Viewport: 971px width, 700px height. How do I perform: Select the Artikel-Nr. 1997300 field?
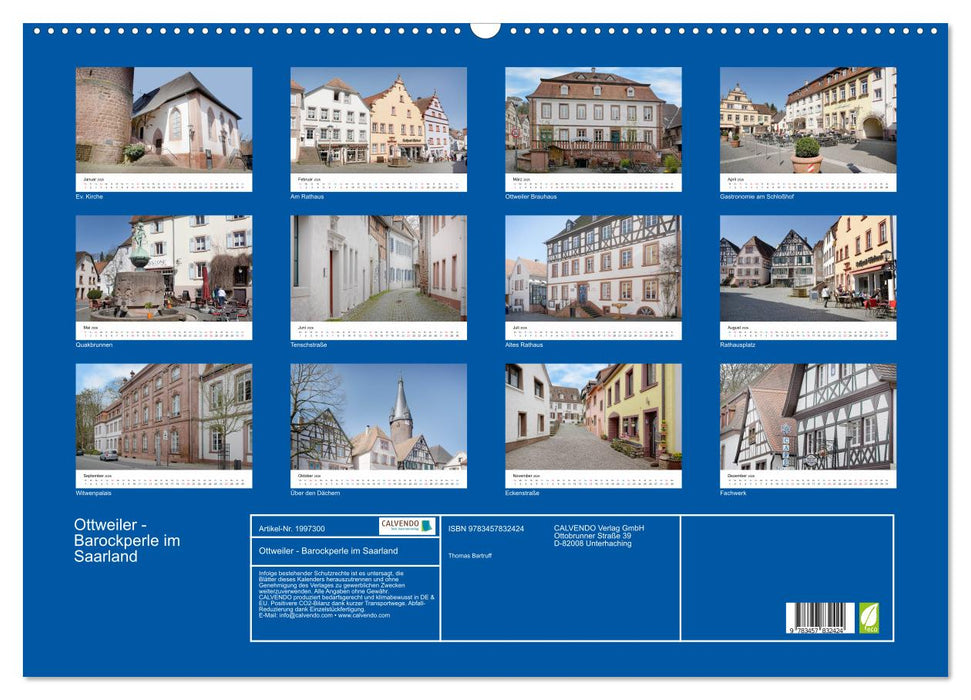(x=292, y=528)
